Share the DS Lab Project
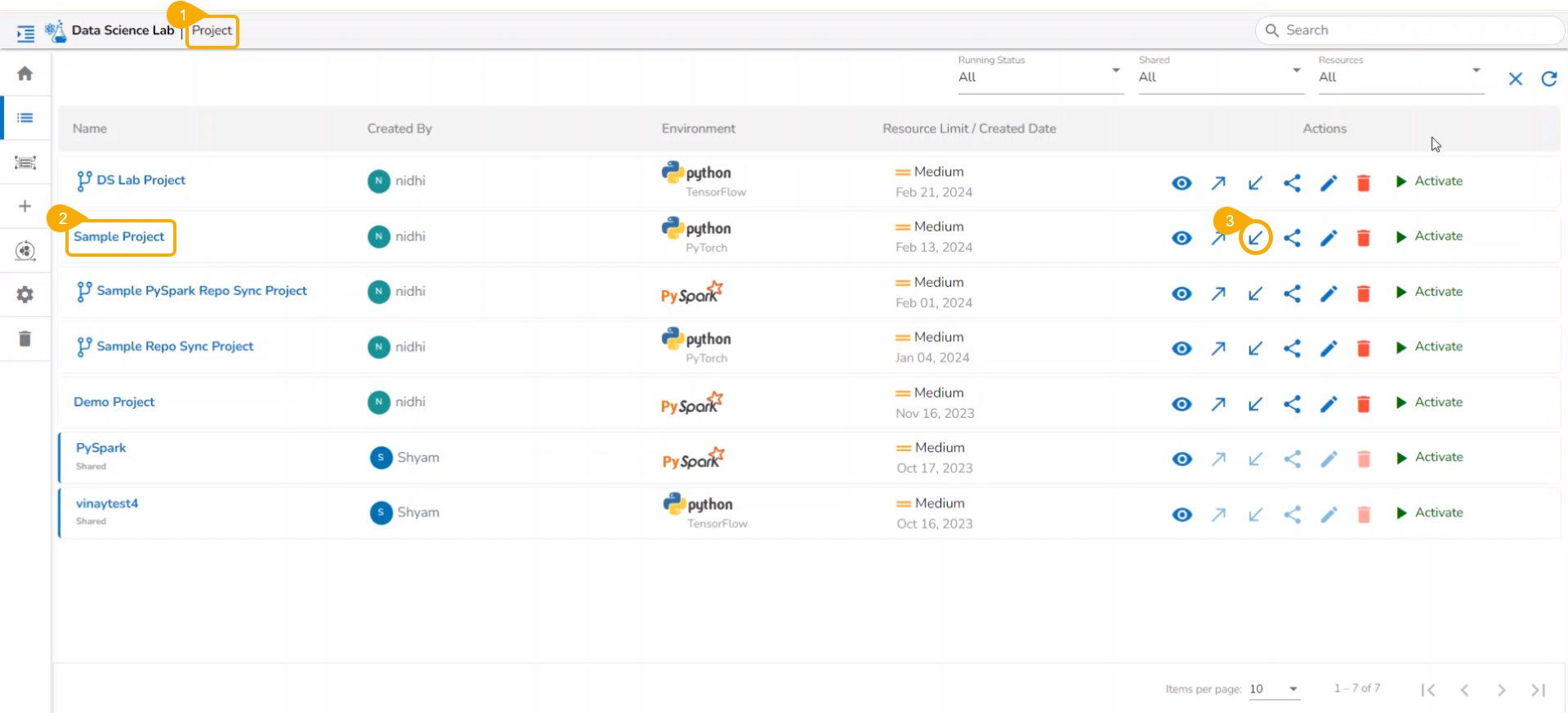The width and height of the screenshot is (1568, 713). point(1292,183)
